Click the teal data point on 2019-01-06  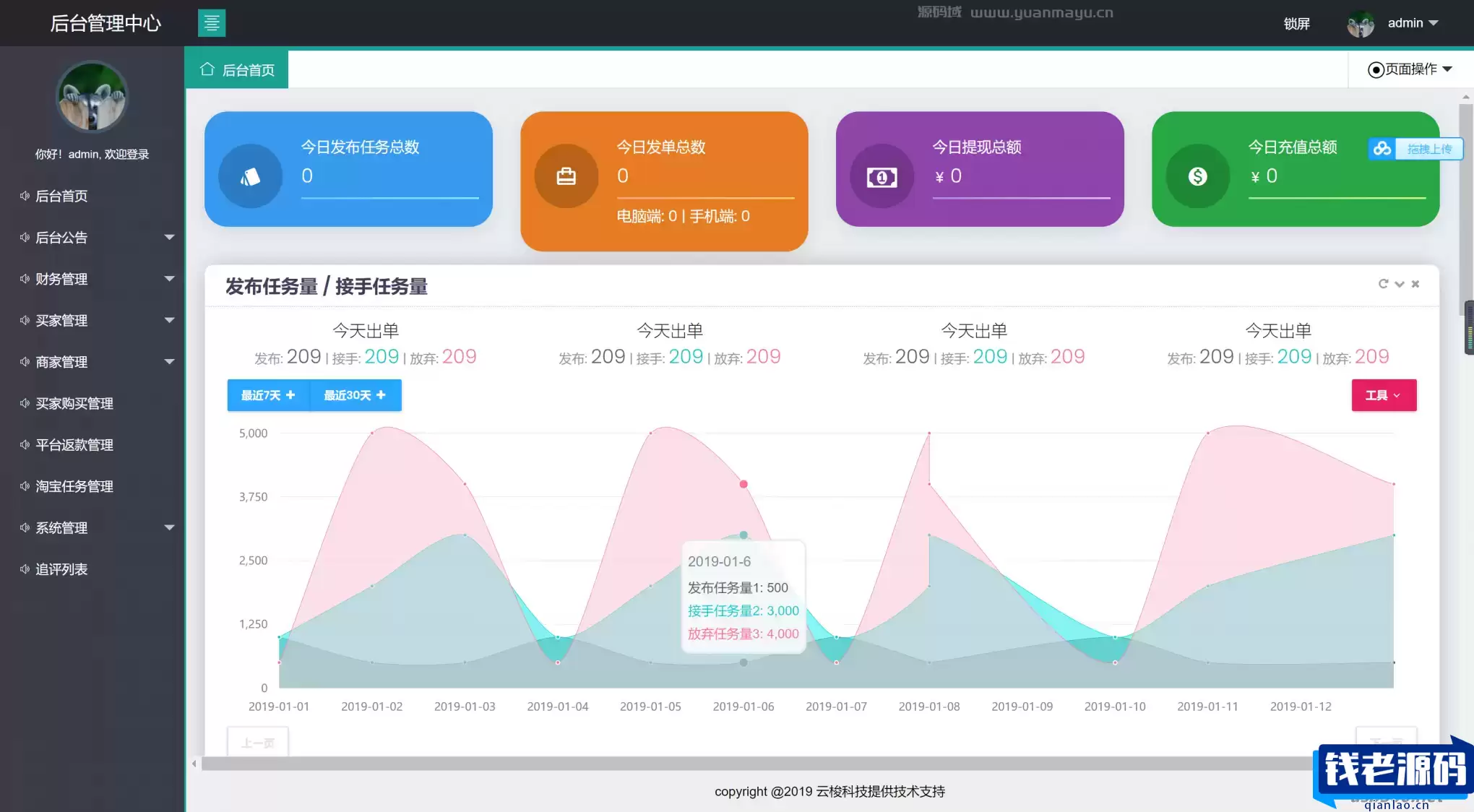pos(744,535)
